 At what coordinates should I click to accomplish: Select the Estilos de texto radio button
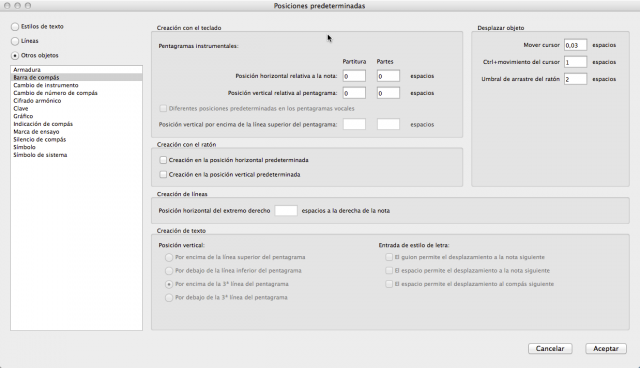click(x=15, y=27)
